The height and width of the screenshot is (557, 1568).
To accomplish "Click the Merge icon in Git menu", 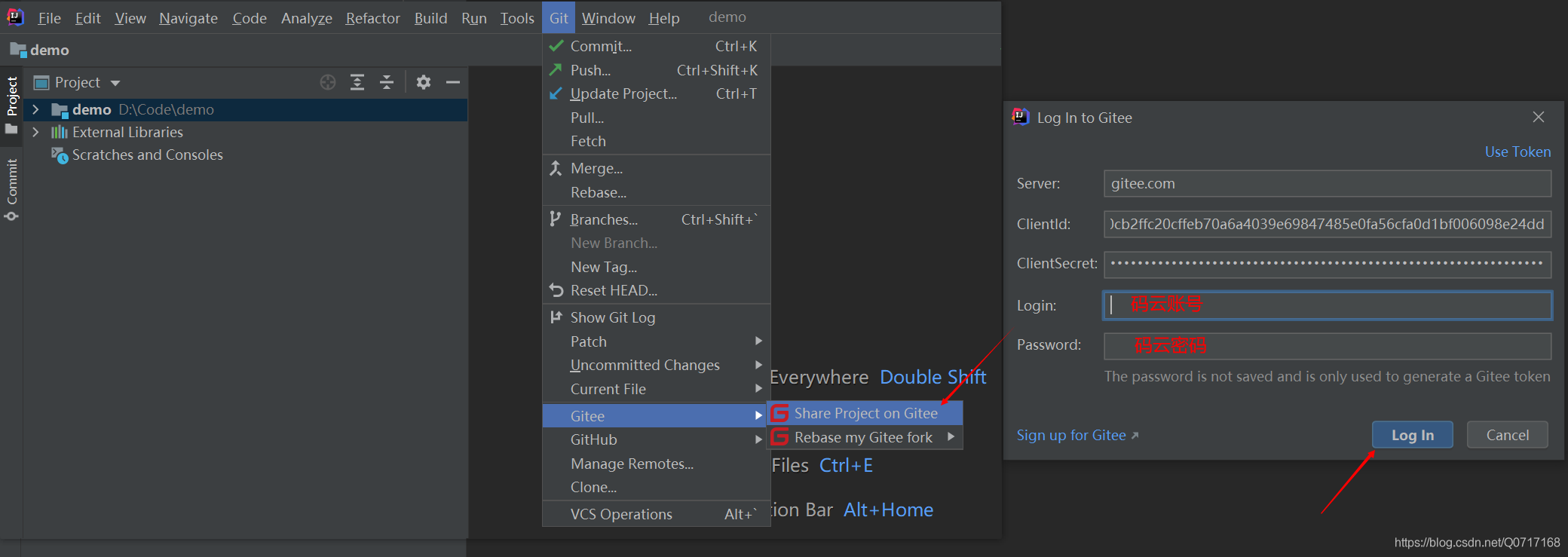I will (x=556, y=168).
